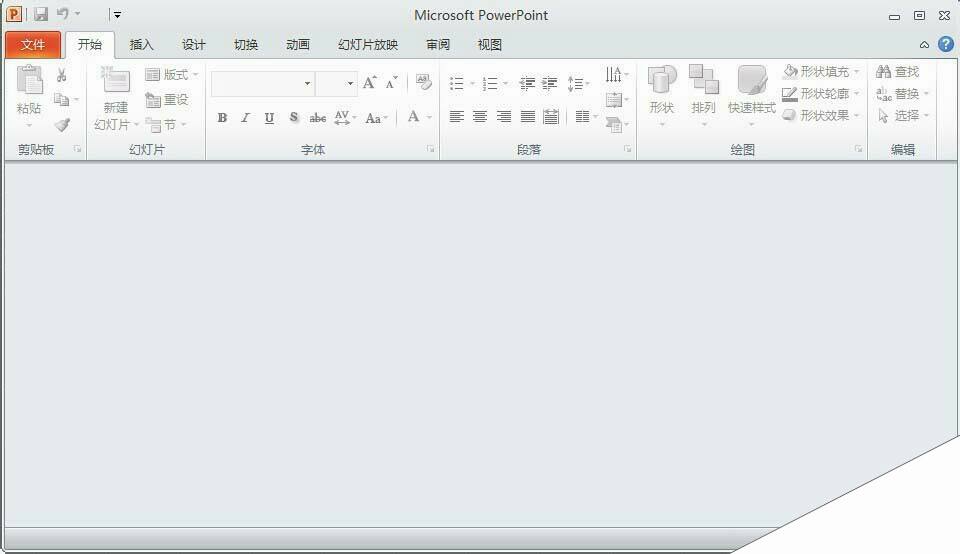Image resolution: width=960 pixels, height=554 pixels.
Task: Open Shape Outline (形状轮廓) color menu
Action: pos(822,94)
